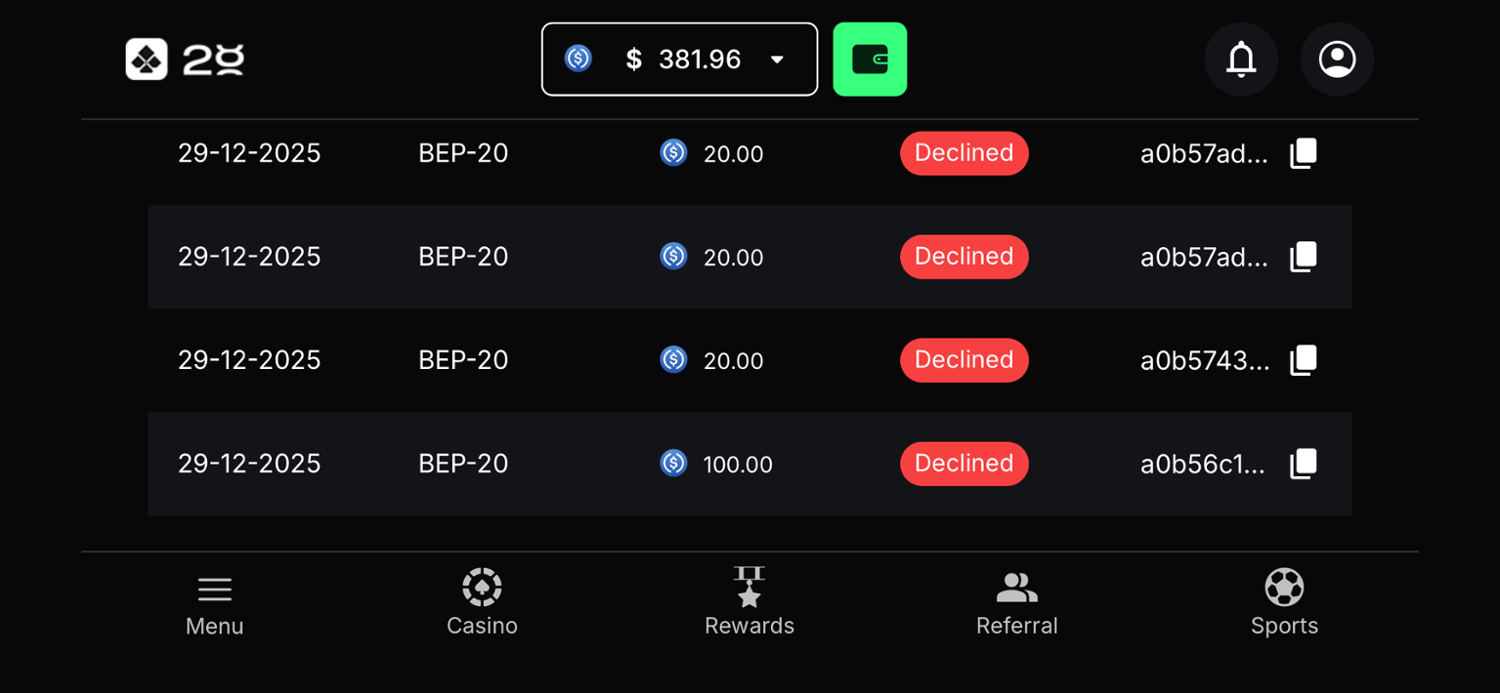Viewport: 1500px width, 693px height.
Task: Click the coin icon beside the 100.00 amount
Action: point(674,463)
